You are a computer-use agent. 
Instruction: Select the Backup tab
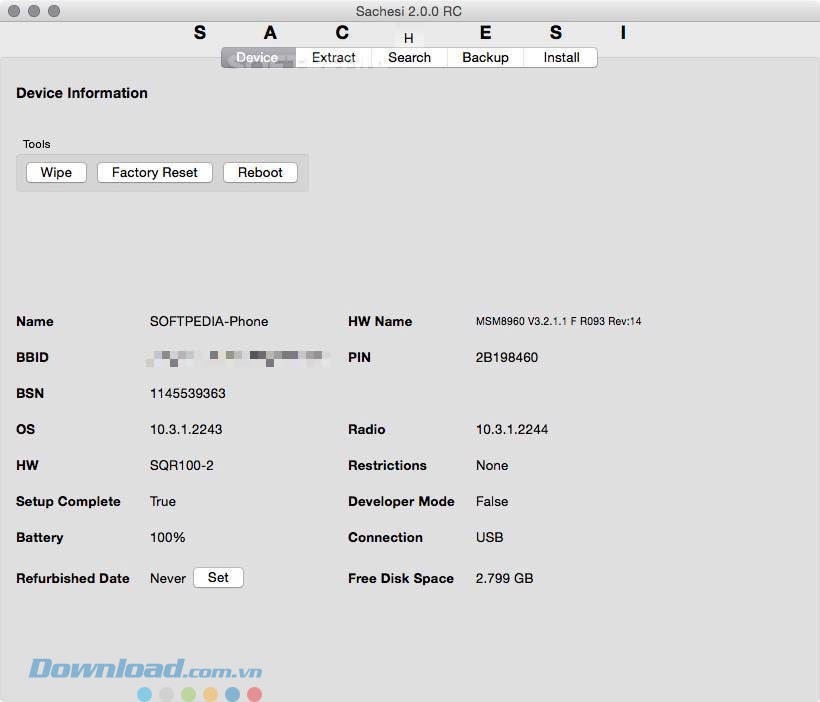coord(485,58)
